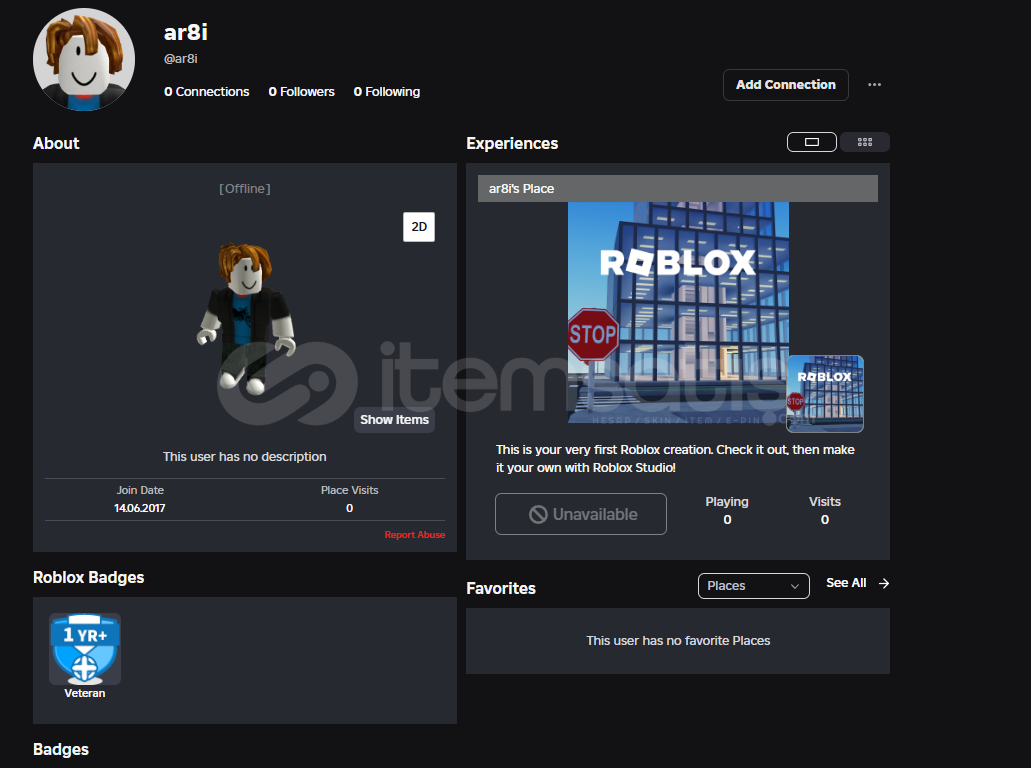
Task: Click the Favorites heading
Action: (x=501, y=588)
